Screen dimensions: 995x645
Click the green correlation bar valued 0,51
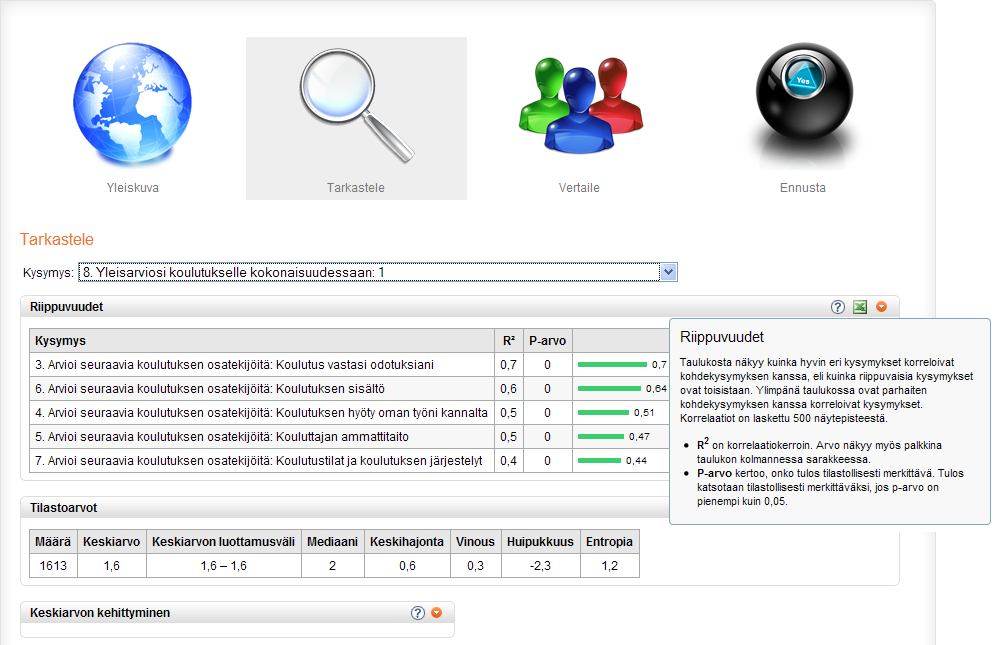603,413
